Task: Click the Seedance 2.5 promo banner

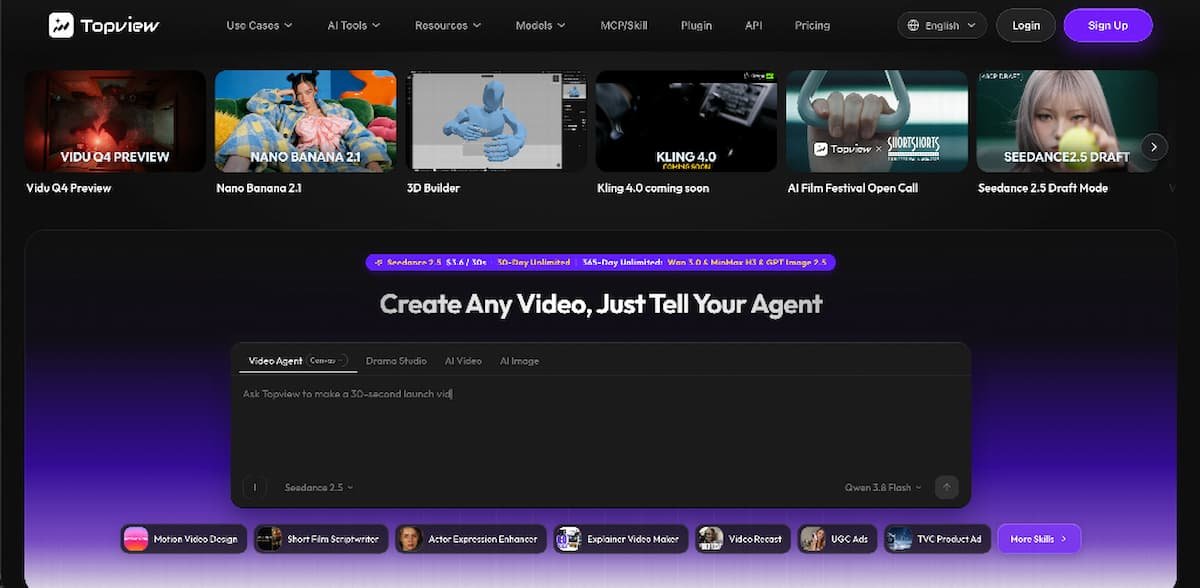Action: pyautogui.click(x=600, y=262)
